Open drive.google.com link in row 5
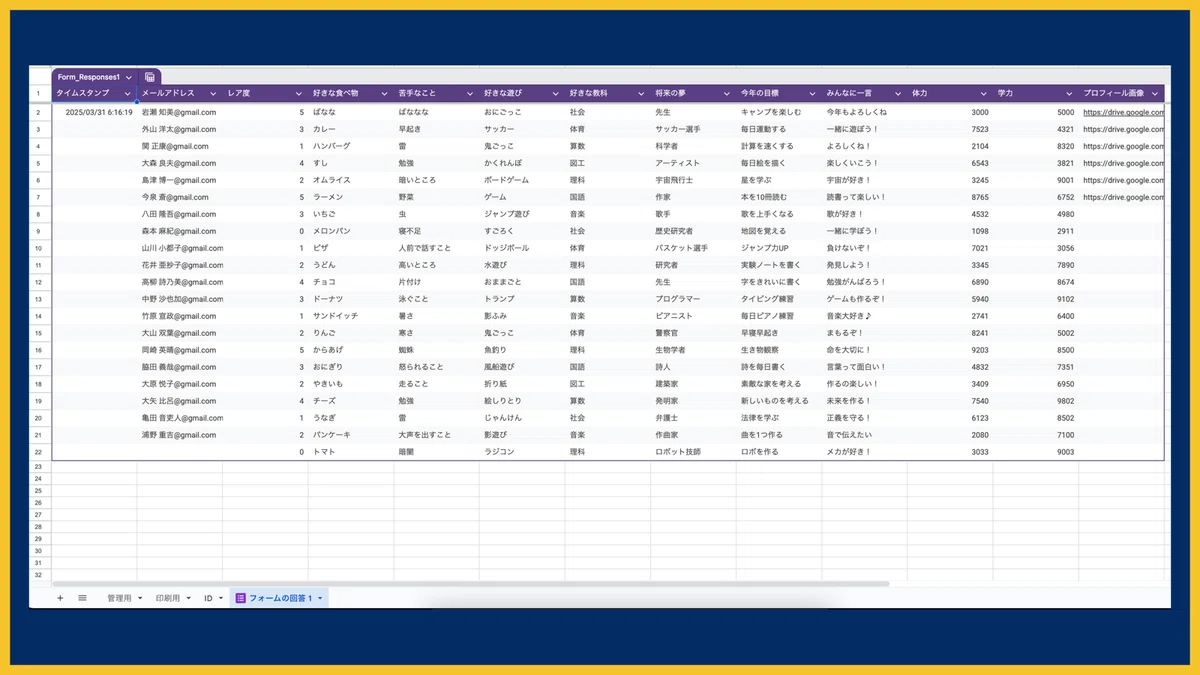This screenshot has width=1200, height=675. [1123, 163]
